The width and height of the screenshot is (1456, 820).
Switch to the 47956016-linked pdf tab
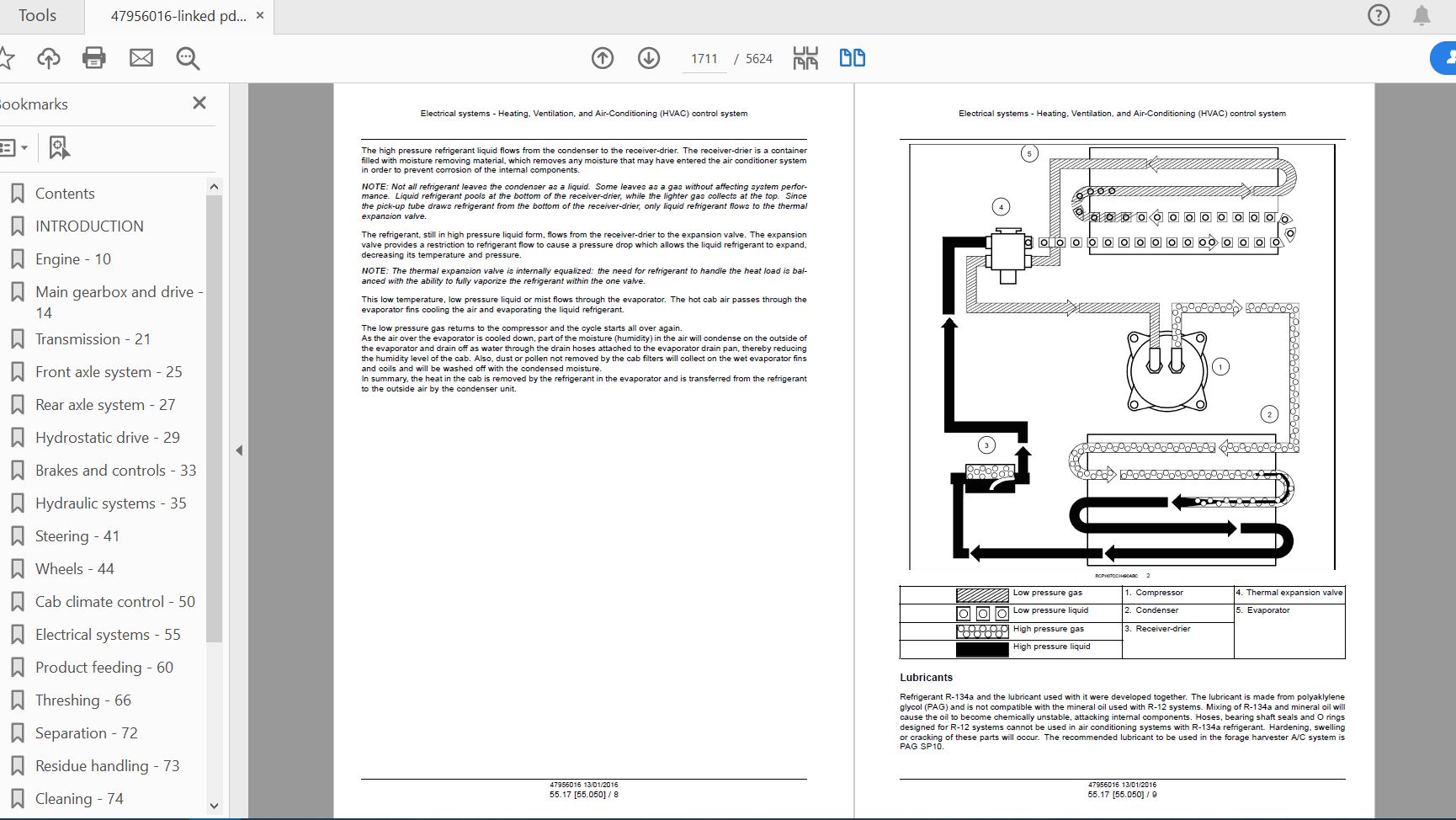pos(178,16)
